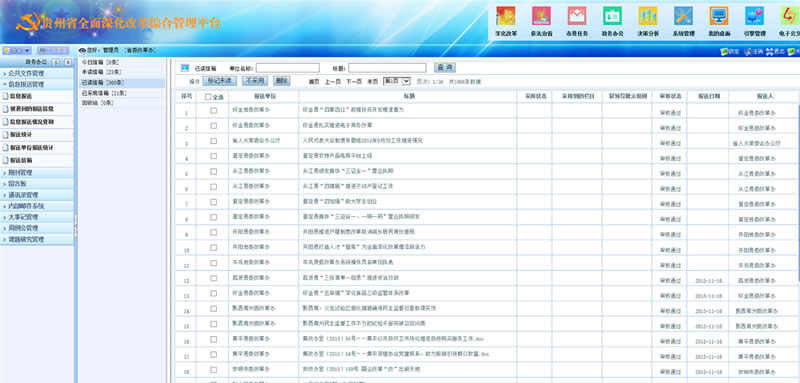This screenshot has height=383, width=800.
Task: Expand the 留言板 sidebar section
Action: click(x=37, y=184)
